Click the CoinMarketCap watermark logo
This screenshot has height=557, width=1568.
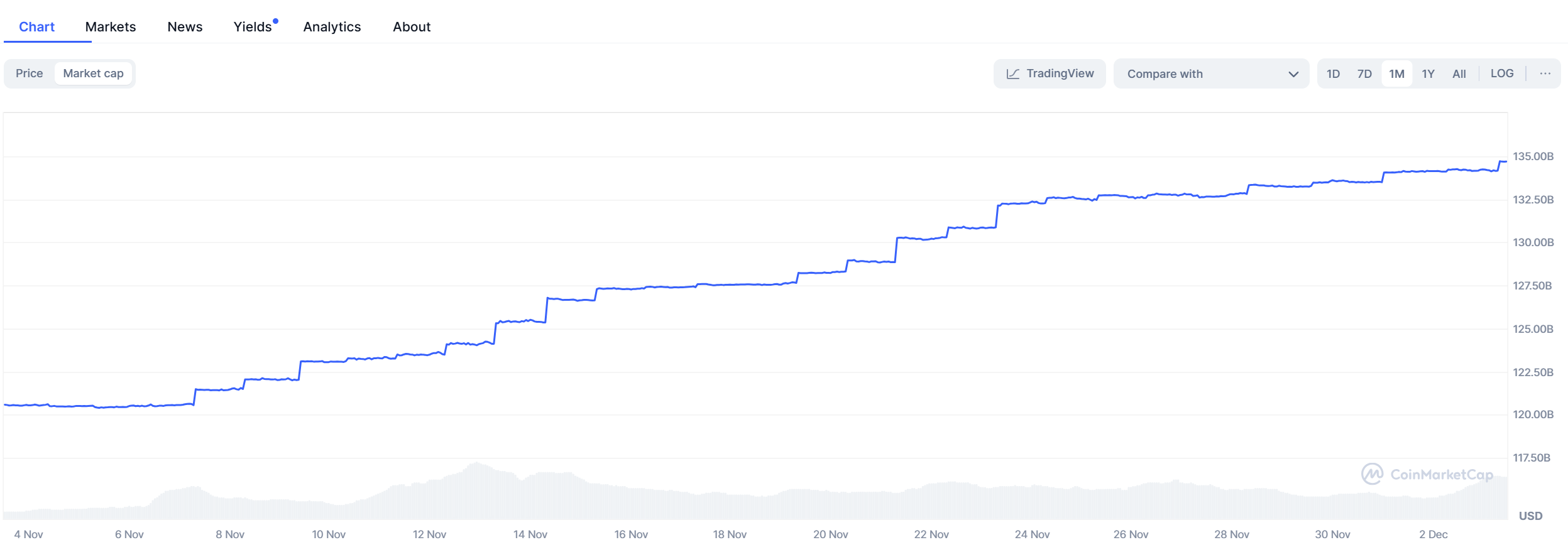[x=1427, y=474]
